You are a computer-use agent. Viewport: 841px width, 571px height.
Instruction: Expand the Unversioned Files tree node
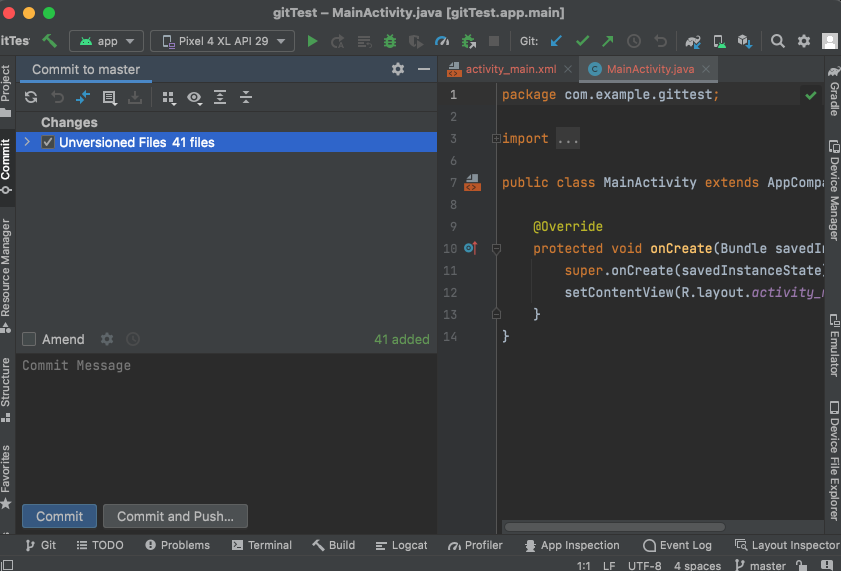pos(27,143)
